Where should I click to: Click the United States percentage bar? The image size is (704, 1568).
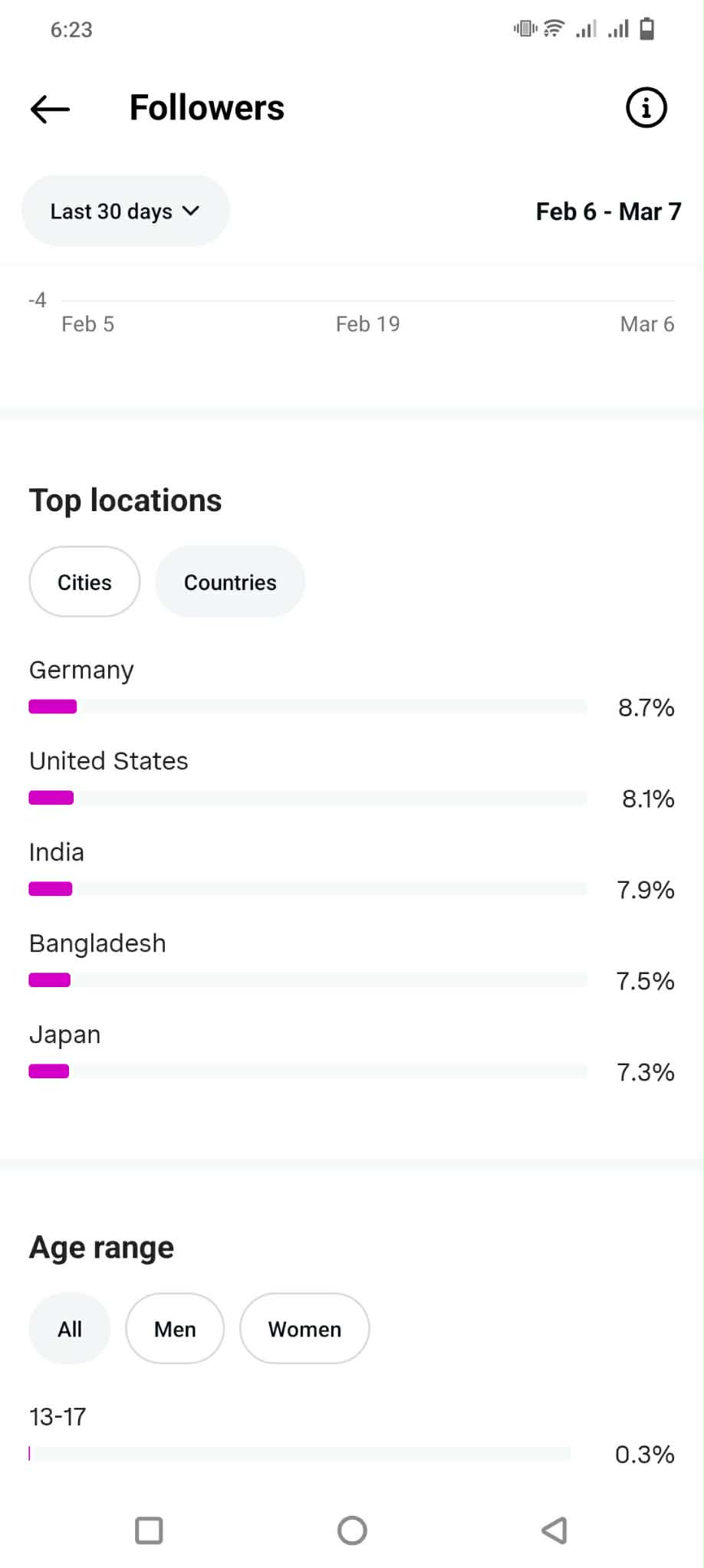pyautogui.click(x=307, y=798)
